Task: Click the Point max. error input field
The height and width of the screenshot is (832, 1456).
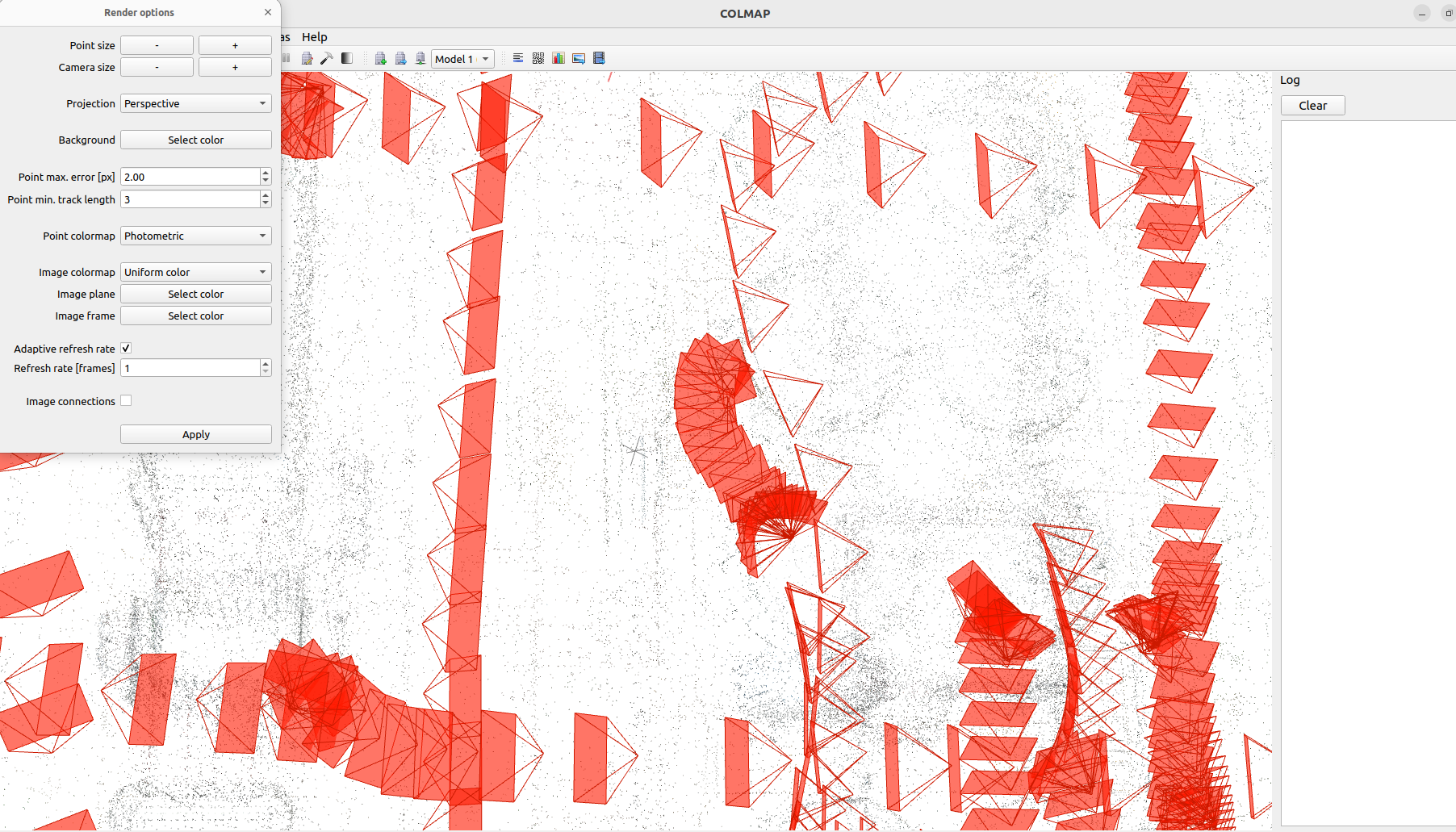Action: (x=190, y=177)
